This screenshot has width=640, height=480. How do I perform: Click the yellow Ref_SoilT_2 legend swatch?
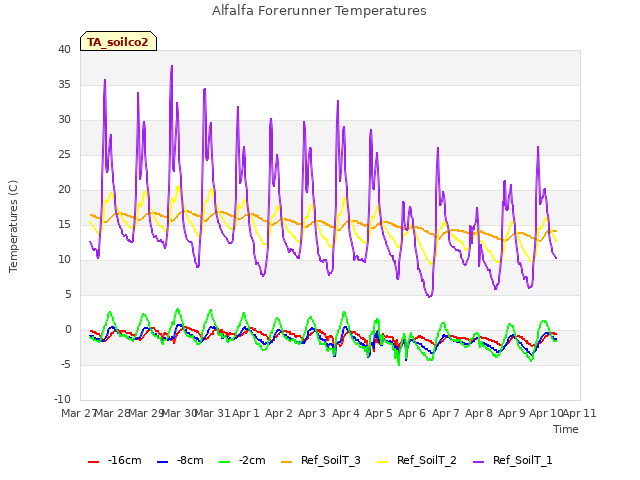click(x=382, y=462)
